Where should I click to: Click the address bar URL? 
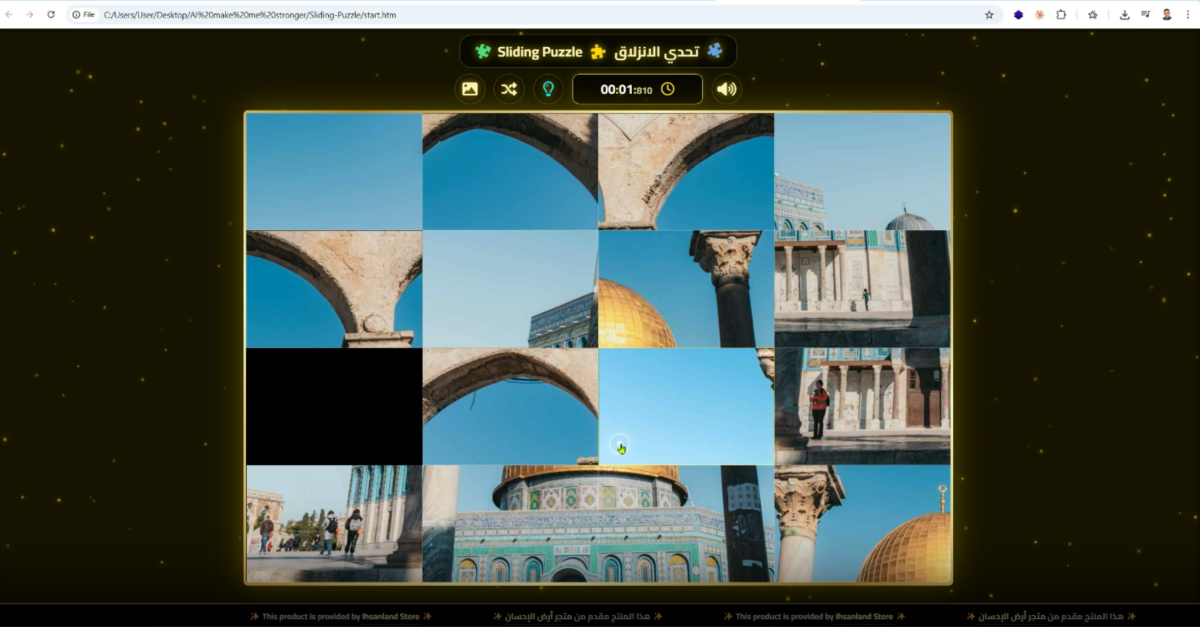[400, 15]
